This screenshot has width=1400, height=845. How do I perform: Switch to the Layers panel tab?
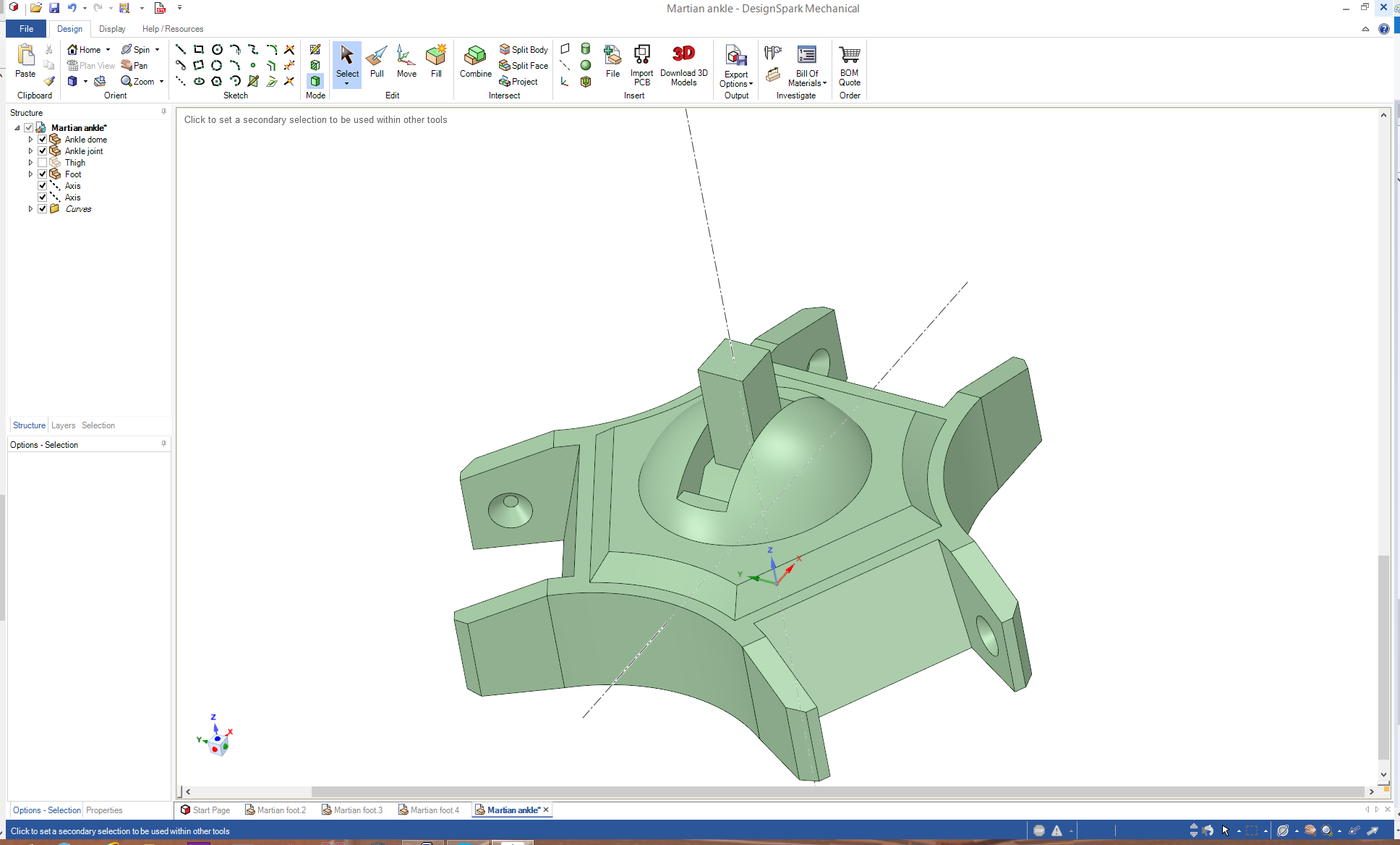(x=63, y=425)
